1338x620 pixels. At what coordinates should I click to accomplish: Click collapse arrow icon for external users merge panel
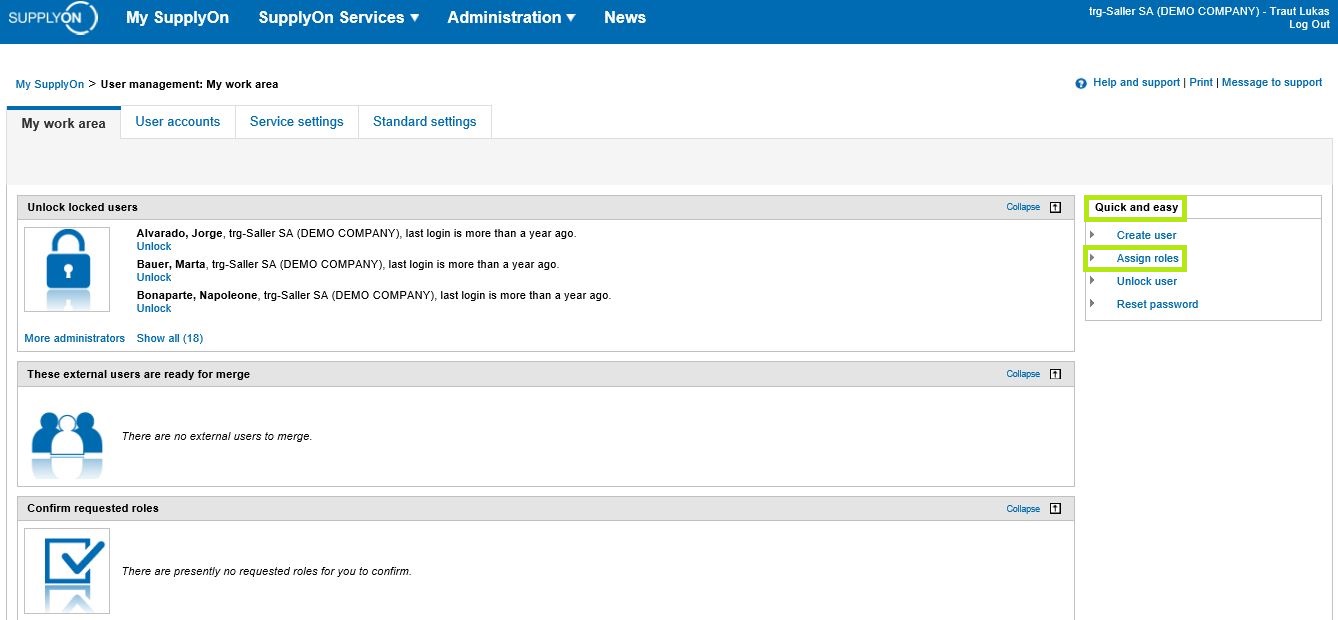tap(1055, 374)
